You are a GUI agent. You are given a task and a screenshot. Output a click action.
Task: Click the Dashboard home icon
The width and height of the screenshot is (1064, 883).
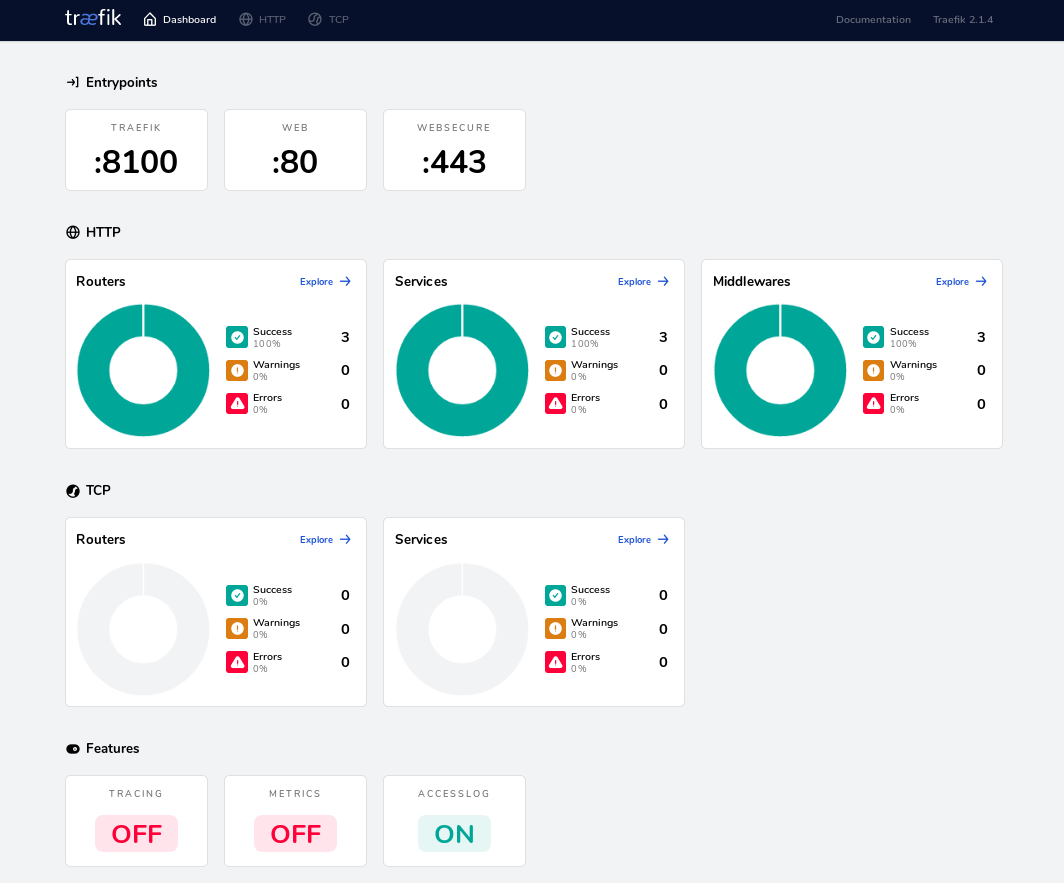coord(150,20)
